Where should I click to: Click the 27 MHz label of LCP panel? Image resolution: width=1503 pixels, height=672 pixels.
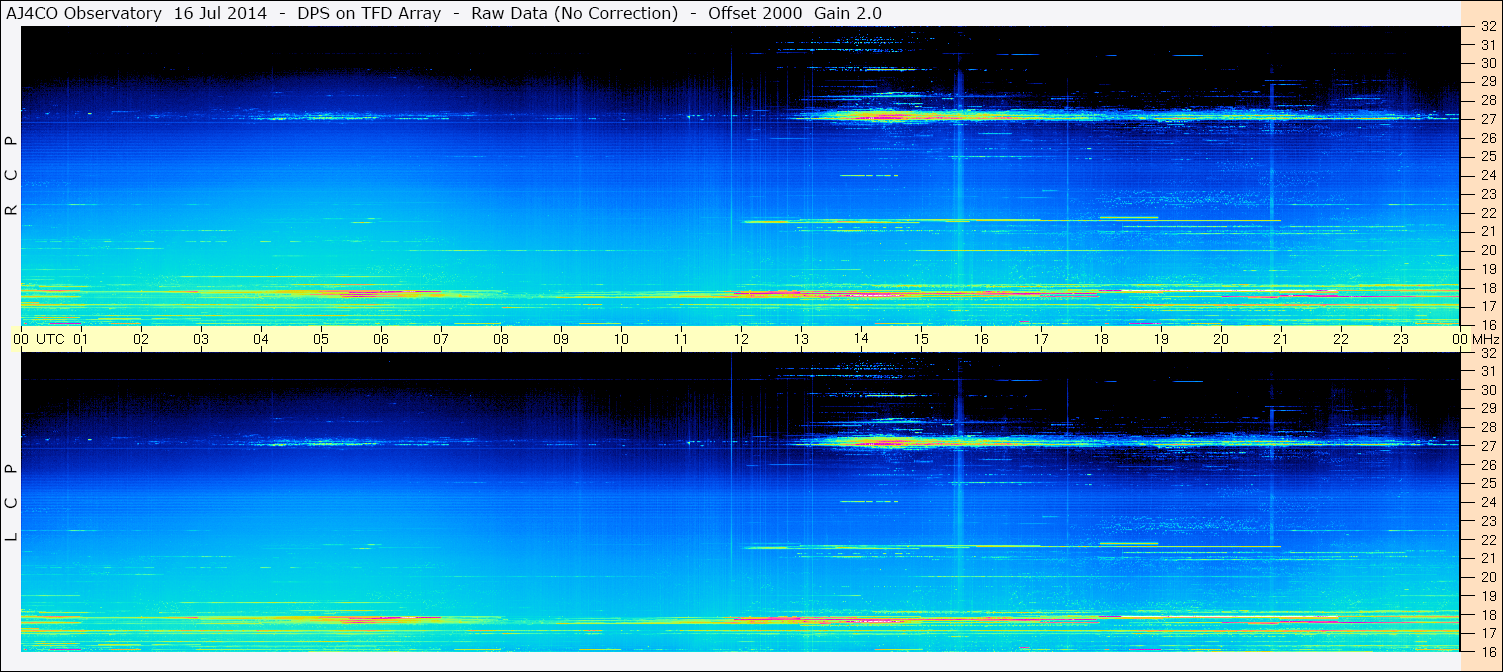[x=1488, y=446]
